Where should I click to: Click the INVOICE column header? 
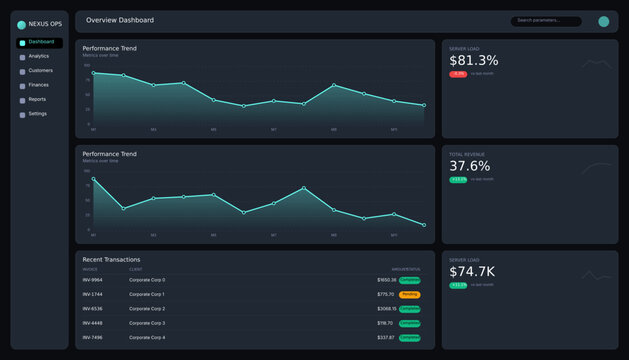tap(90, 269)
